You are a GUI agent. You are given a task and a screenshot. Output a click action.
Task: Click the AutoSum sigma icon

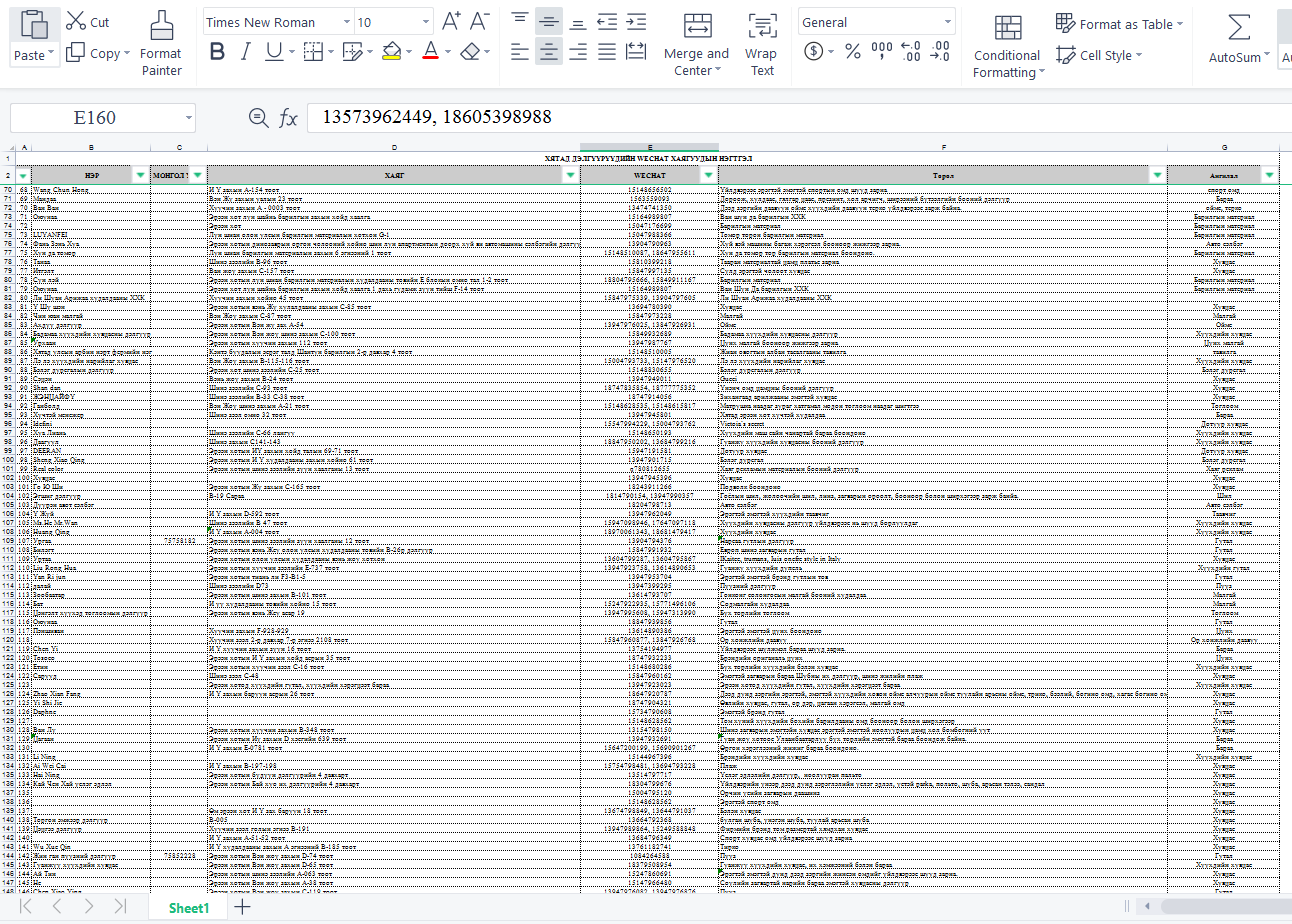(1239, 26)
